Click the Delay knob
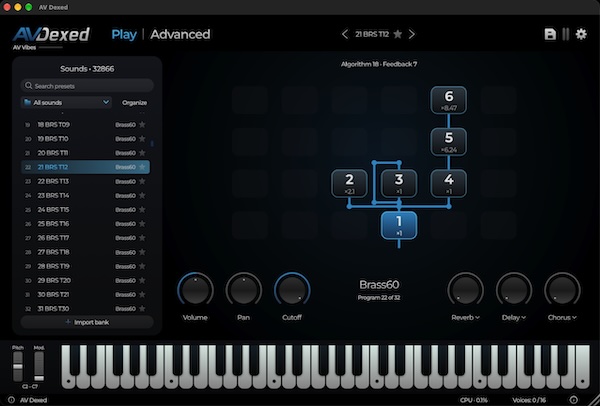Image resolution: width=600 pixels, height=406 pixels. click(514, 290)
